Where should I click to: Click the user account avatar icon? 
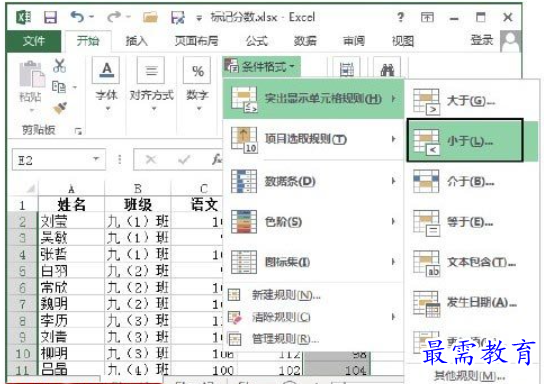(x=511, y=41)
